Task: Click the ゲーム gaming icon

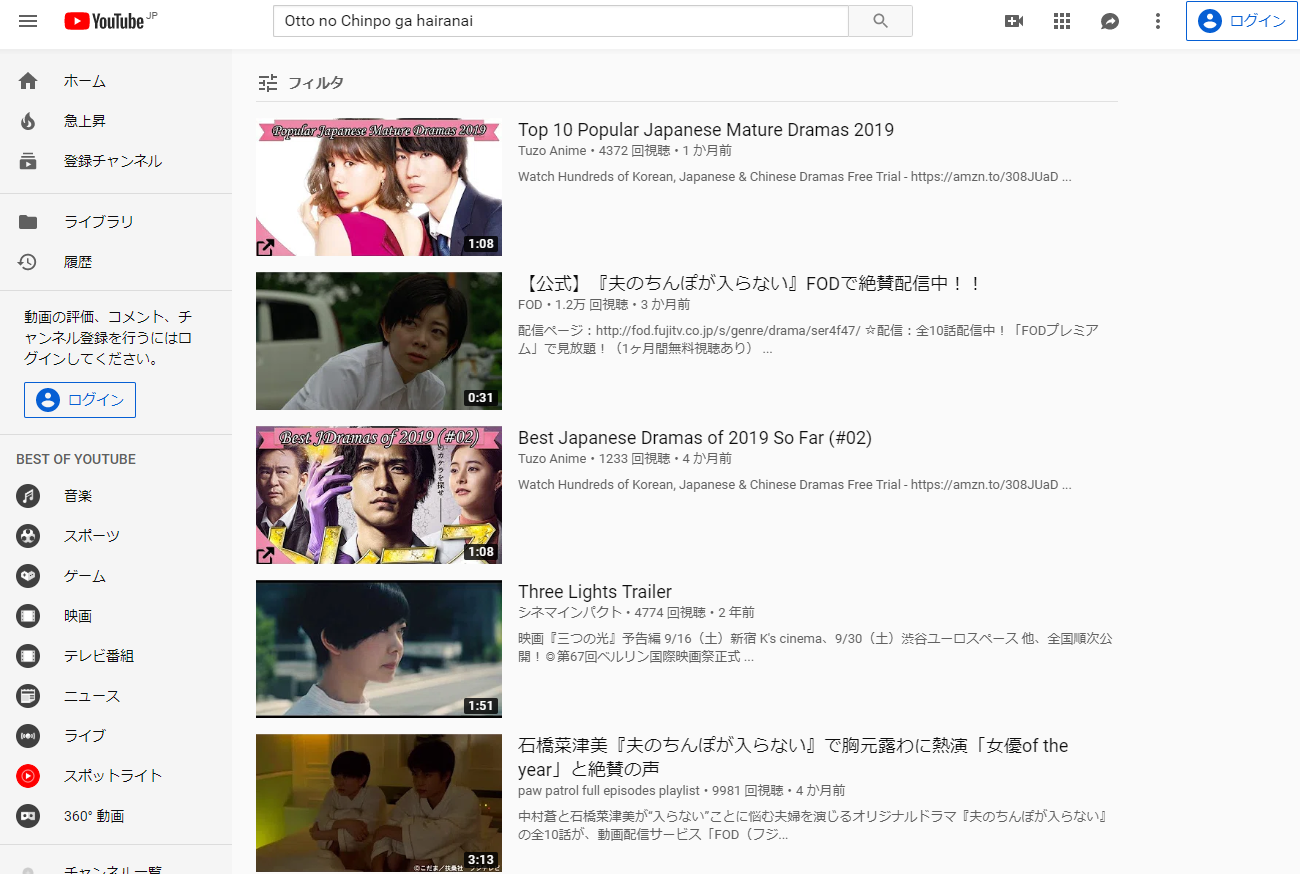Action: [x=28, y=576]
